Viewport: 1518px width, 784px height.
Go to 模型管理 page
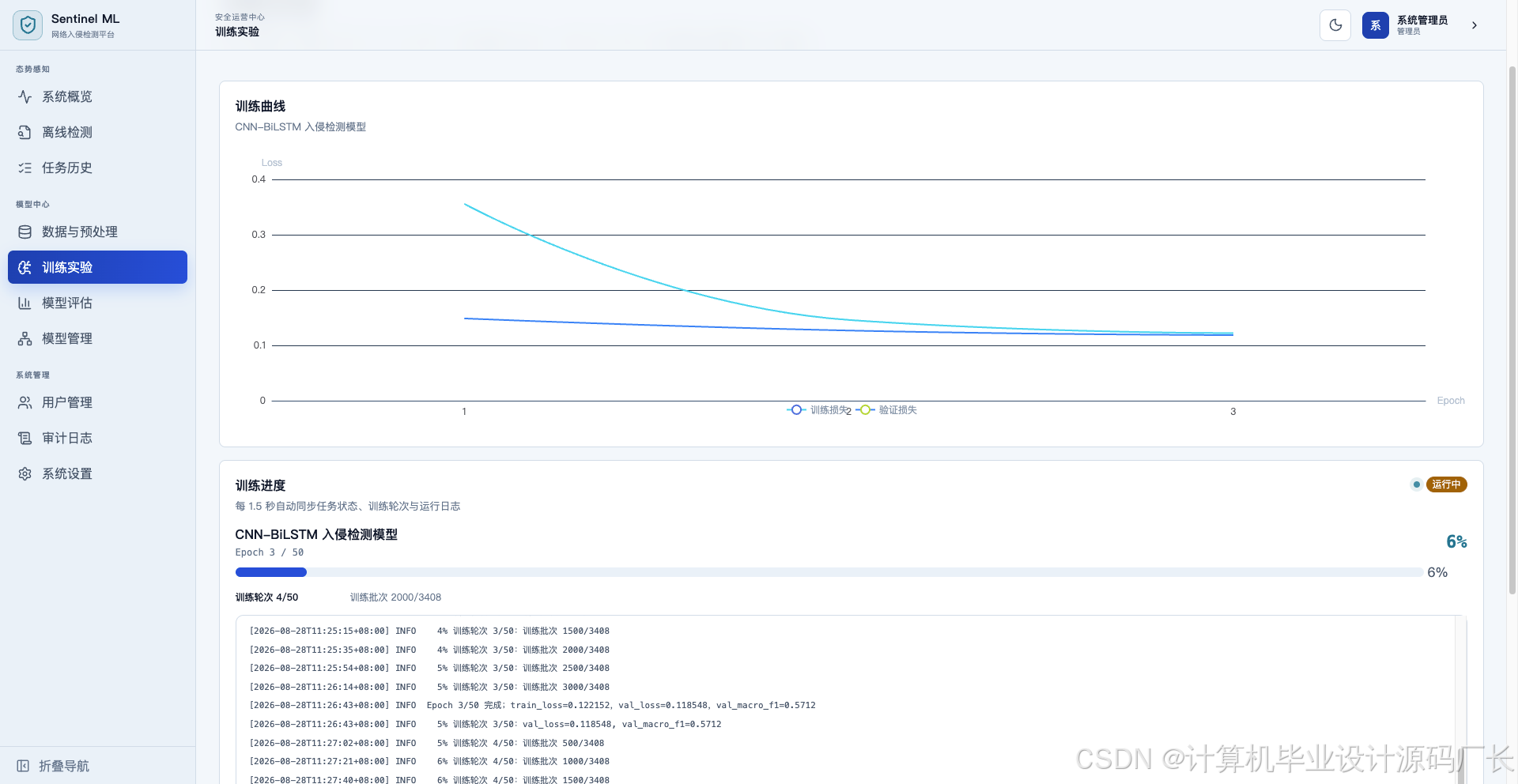coord(97,338)
